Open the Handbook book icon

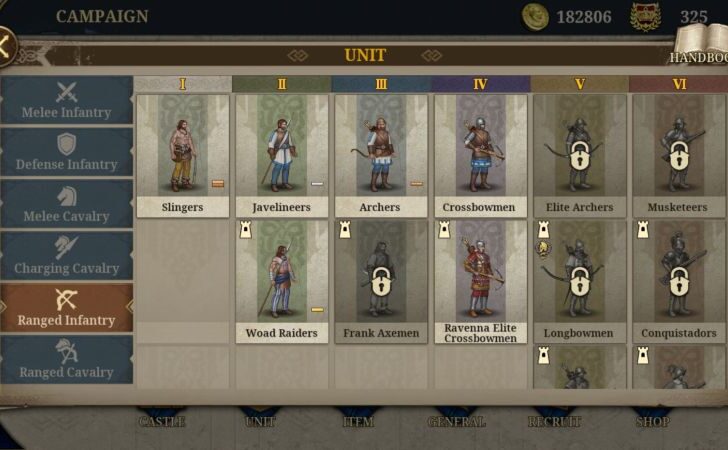pos(700,45)
